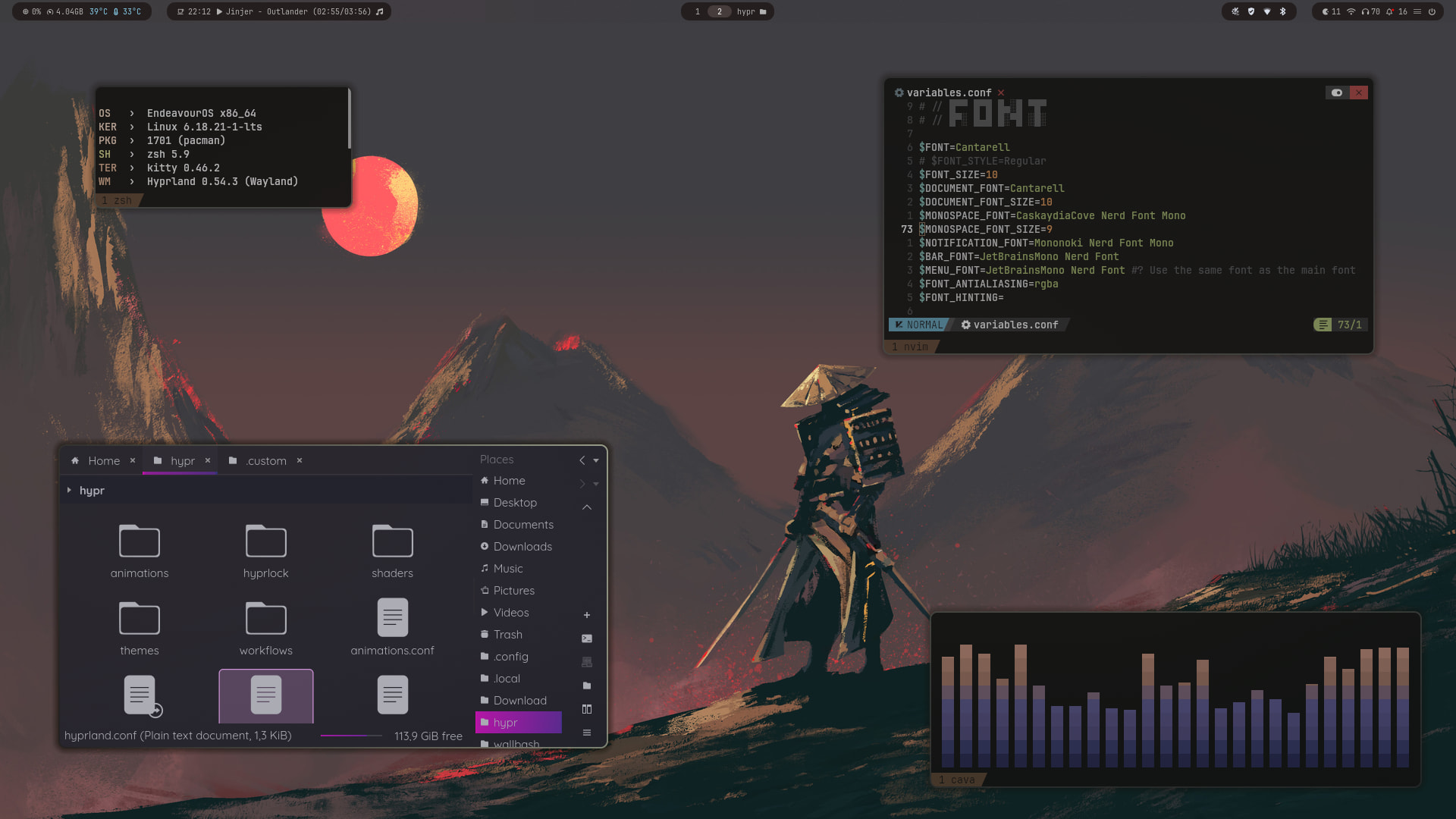Open back-history dropdown arrow beside Places
Viewport: 1456px width, 819px height.
coord(596,460)
